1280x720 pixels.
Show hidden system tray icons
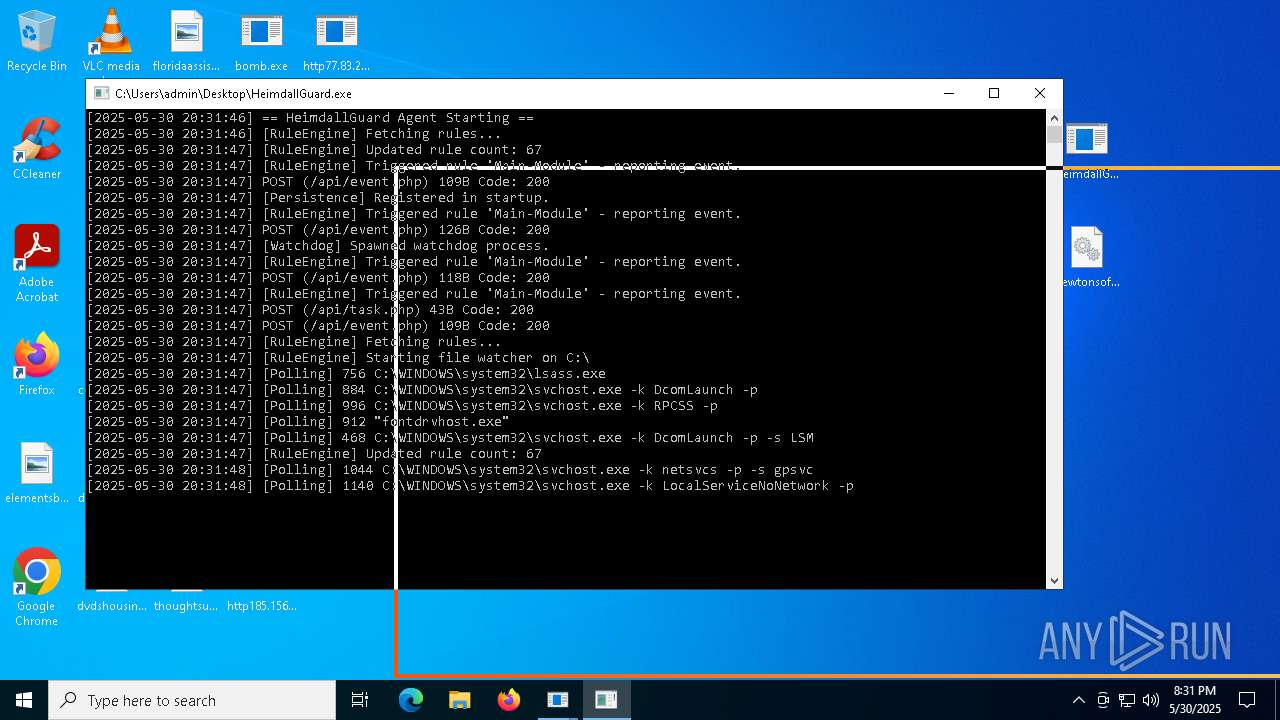[1078, 700]
